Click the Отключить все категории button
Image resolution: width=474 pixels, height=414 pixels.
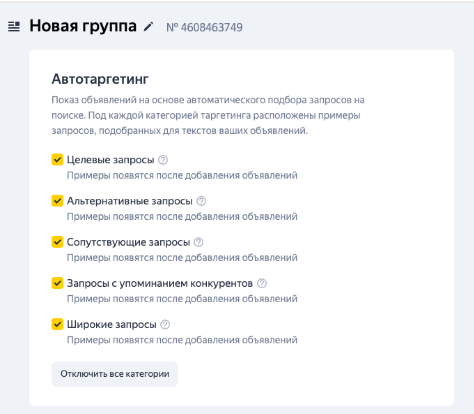[115, 374]
